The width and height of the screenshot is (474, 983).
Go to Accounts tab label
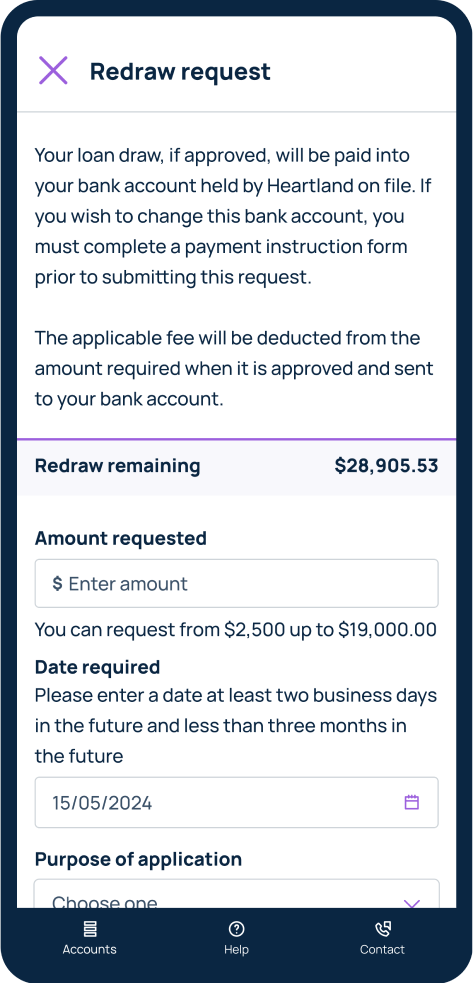pos(90,949)
